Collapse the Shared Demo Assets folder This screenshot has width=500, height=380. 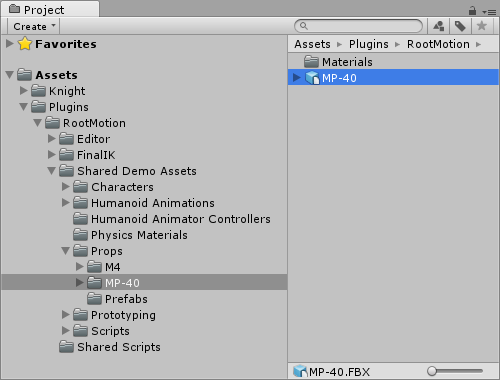pos(51,171)
